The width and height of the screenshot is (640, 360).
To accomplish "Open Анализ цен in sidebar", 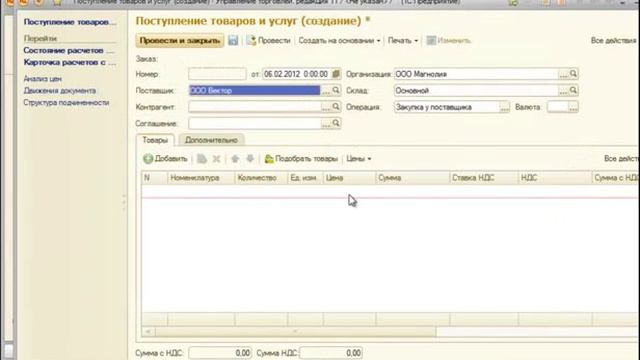I will click(x=42, y=79).
